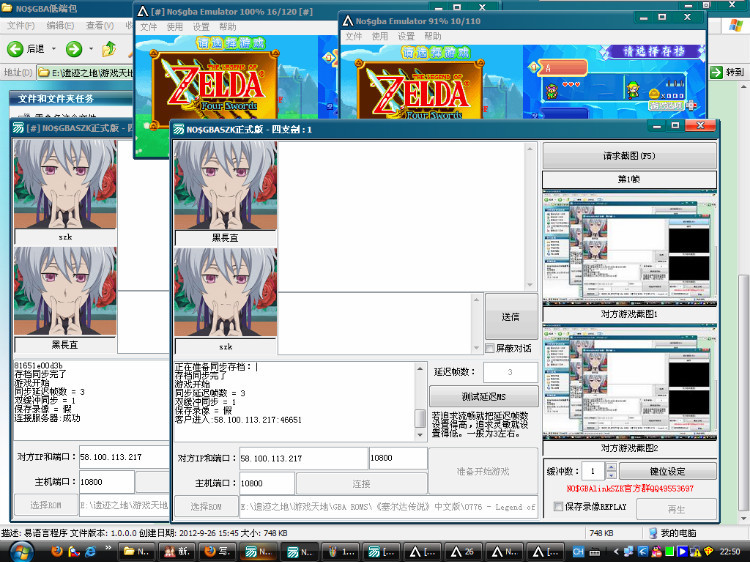This screenshot has height=562, width=750.
Task: Click 文件和文件夹任务 panel header in Explorer
Action: click(56, 99)
